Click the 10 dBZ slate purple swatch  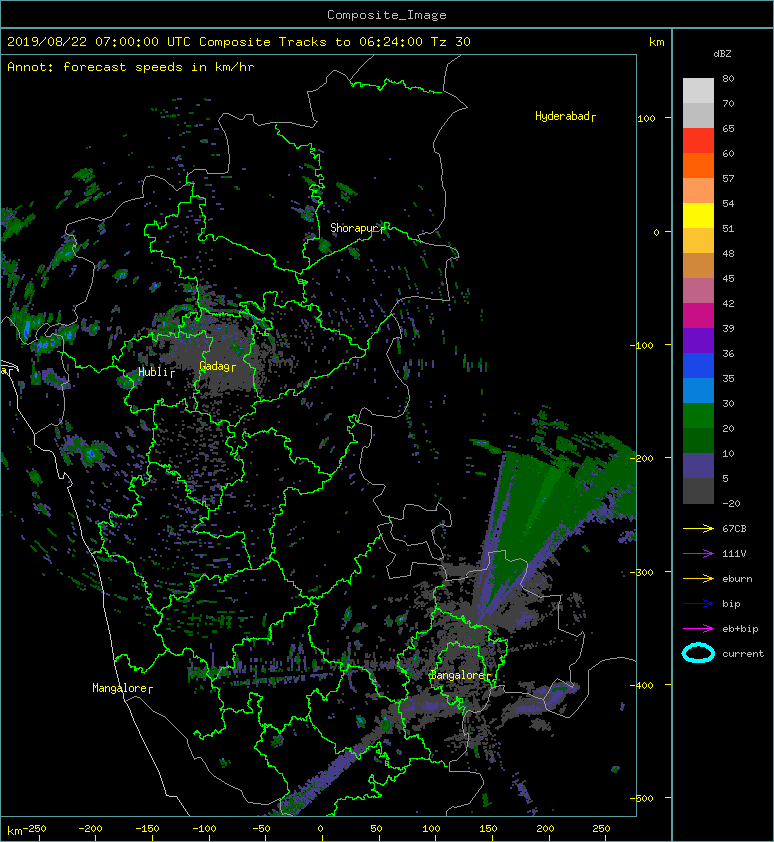[x=698, y=465]
